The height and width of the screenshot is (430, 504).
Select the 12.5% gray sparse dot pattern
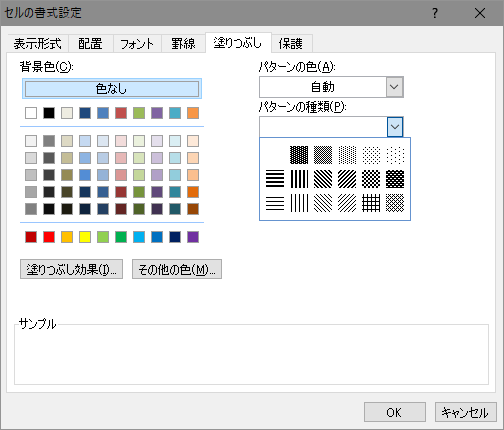point(371,155)
